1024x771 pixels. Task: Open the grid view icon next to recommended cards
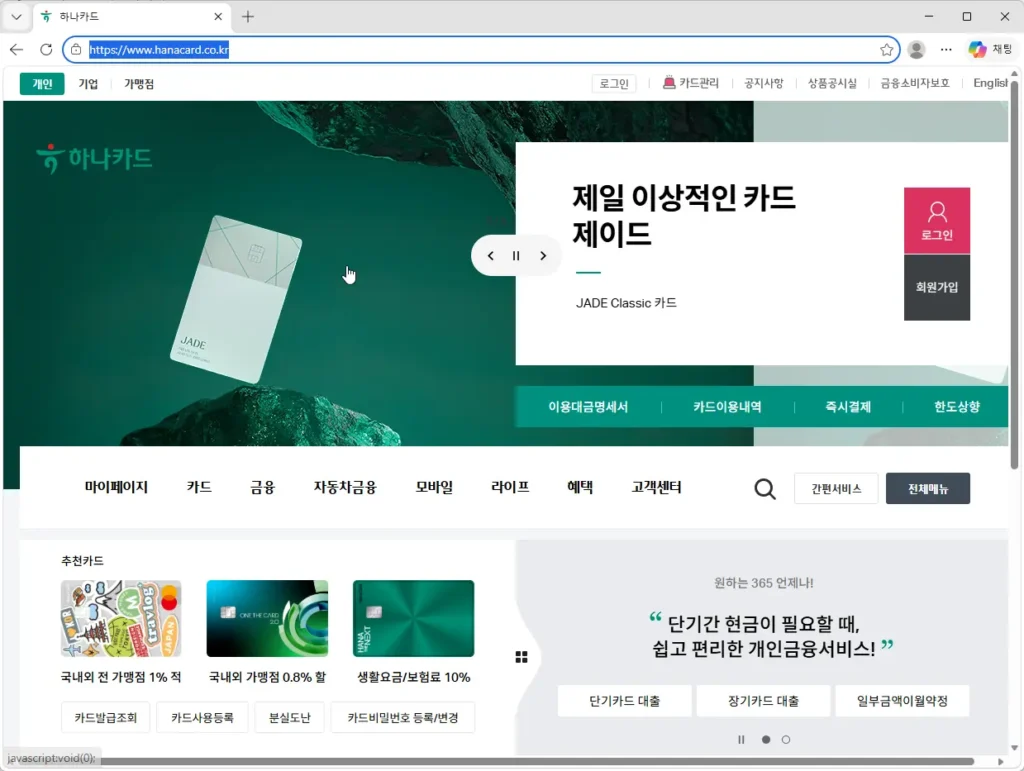coord(521,657)
